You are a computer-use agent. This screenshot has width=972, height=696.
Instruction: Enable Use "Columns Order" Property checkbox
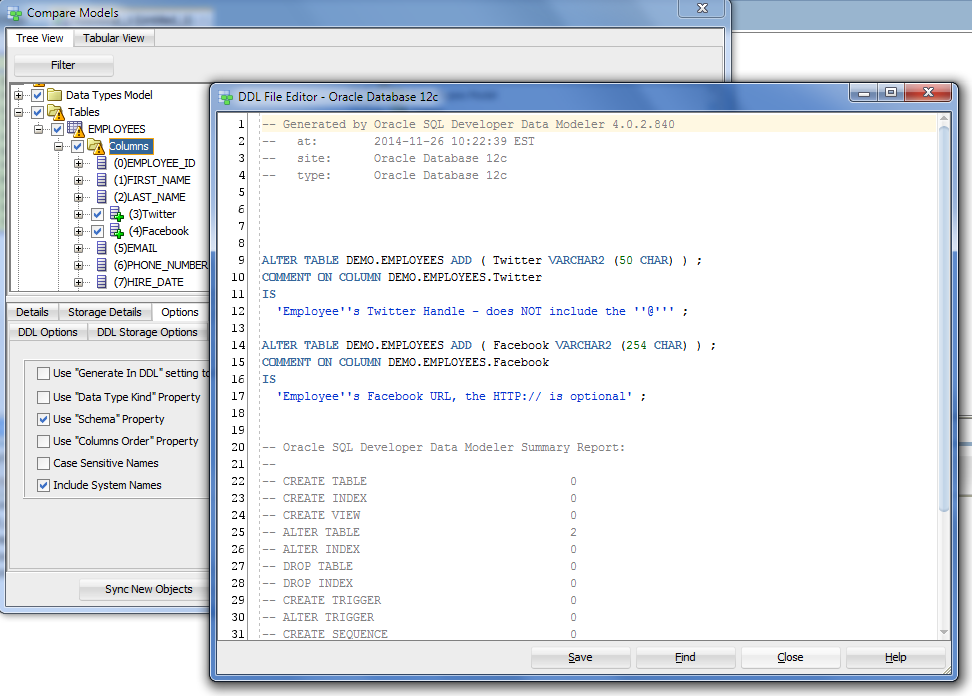point(43,441)
